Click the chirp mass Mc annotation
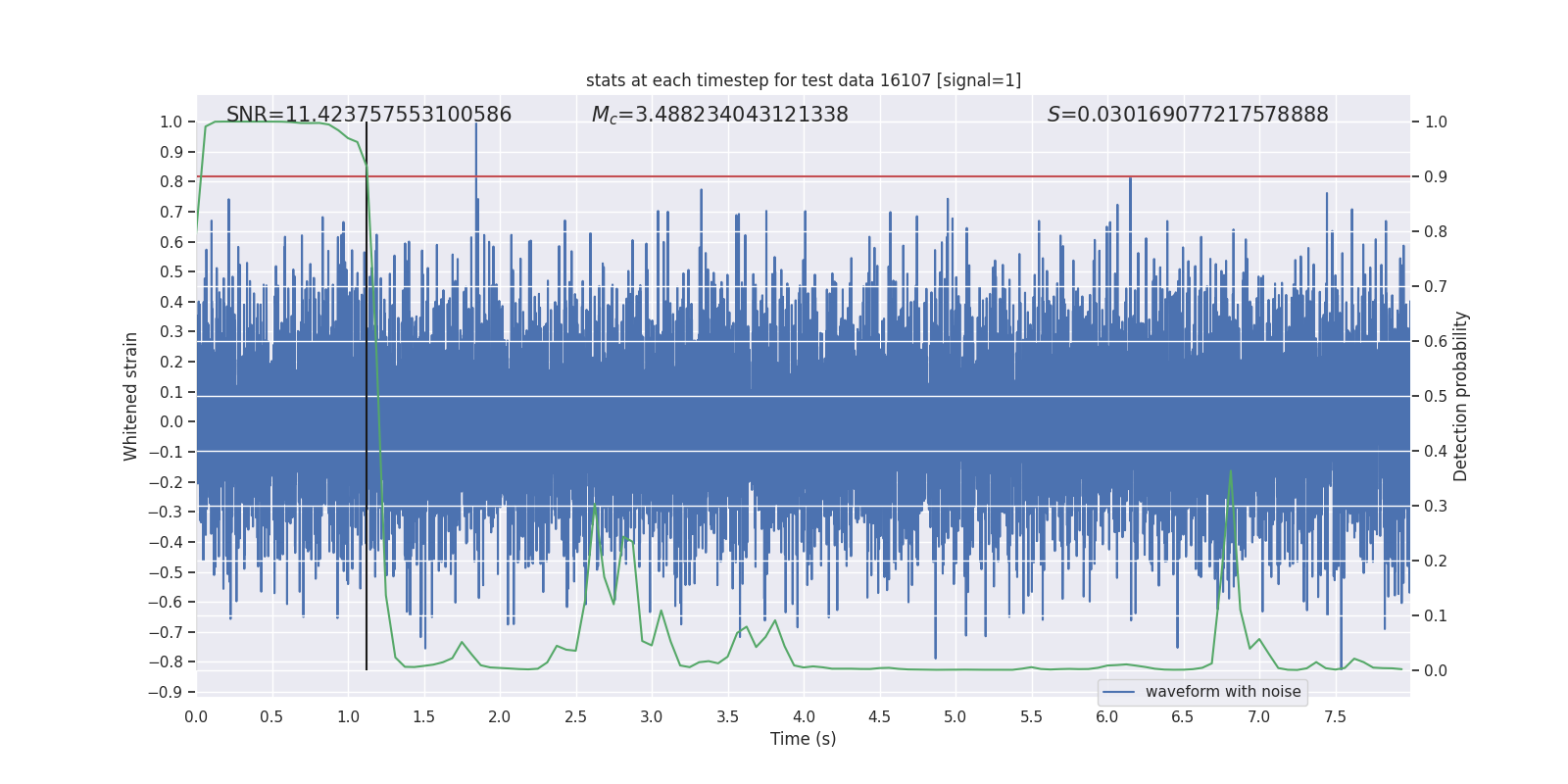This screenshot has width=1568, height=784. [719, 115]
